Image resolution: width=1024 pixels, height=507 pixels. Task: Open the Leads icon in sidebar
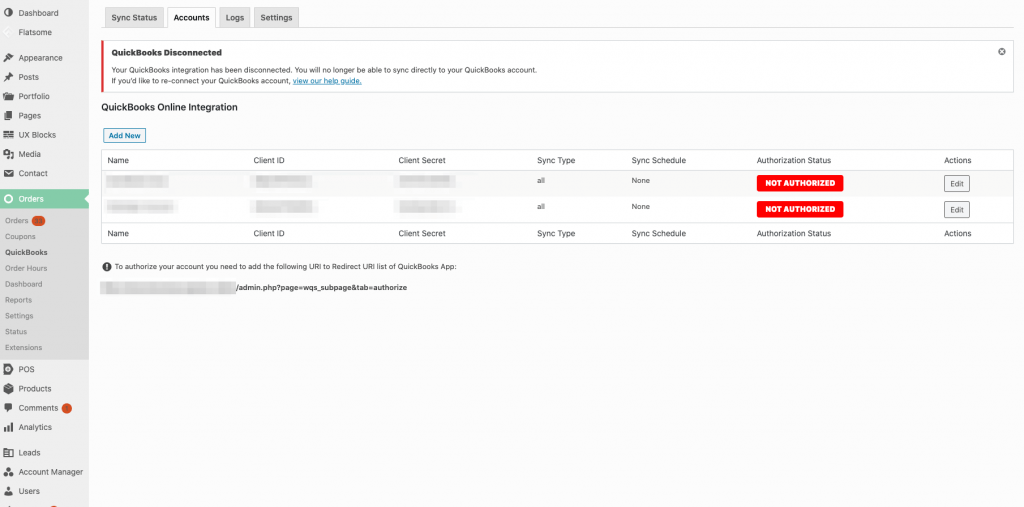(x=8, y=453)
